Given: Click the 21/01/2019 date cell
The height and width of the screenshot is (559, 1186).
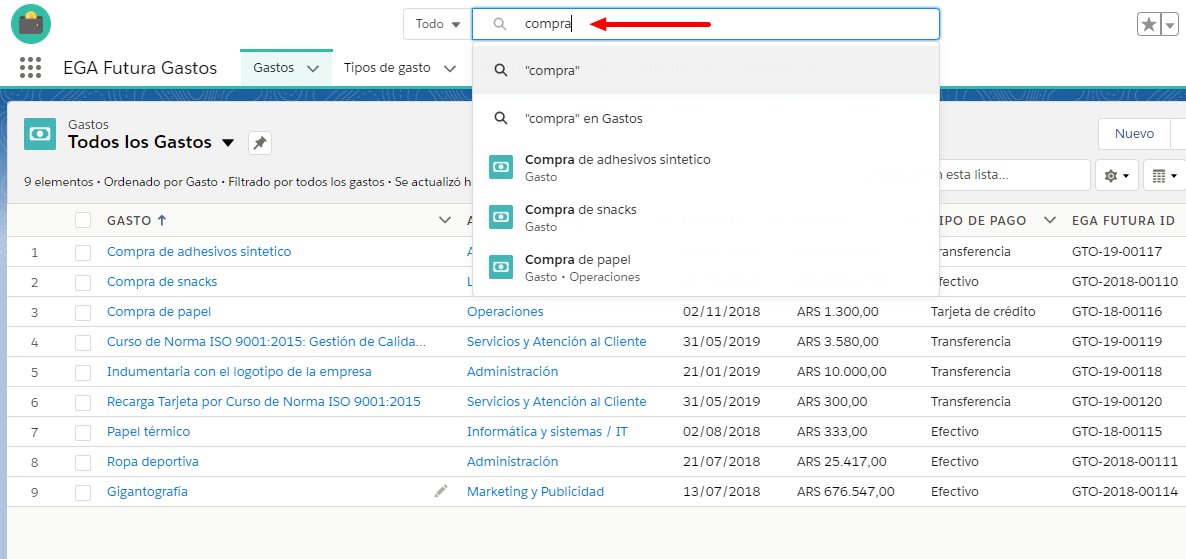Looking at the screenshot, I should point(722,371).
